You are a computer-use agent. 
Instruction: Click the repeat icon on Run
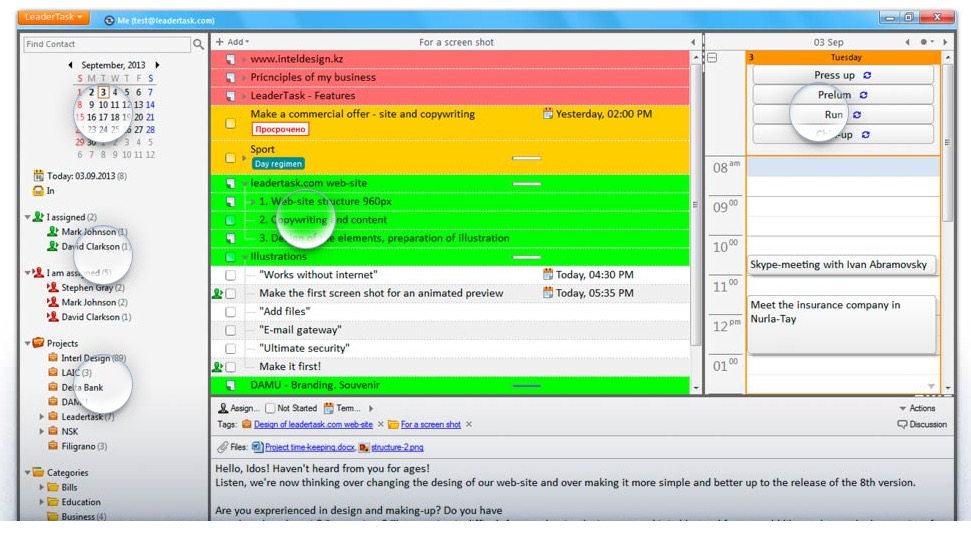(857, 115)
